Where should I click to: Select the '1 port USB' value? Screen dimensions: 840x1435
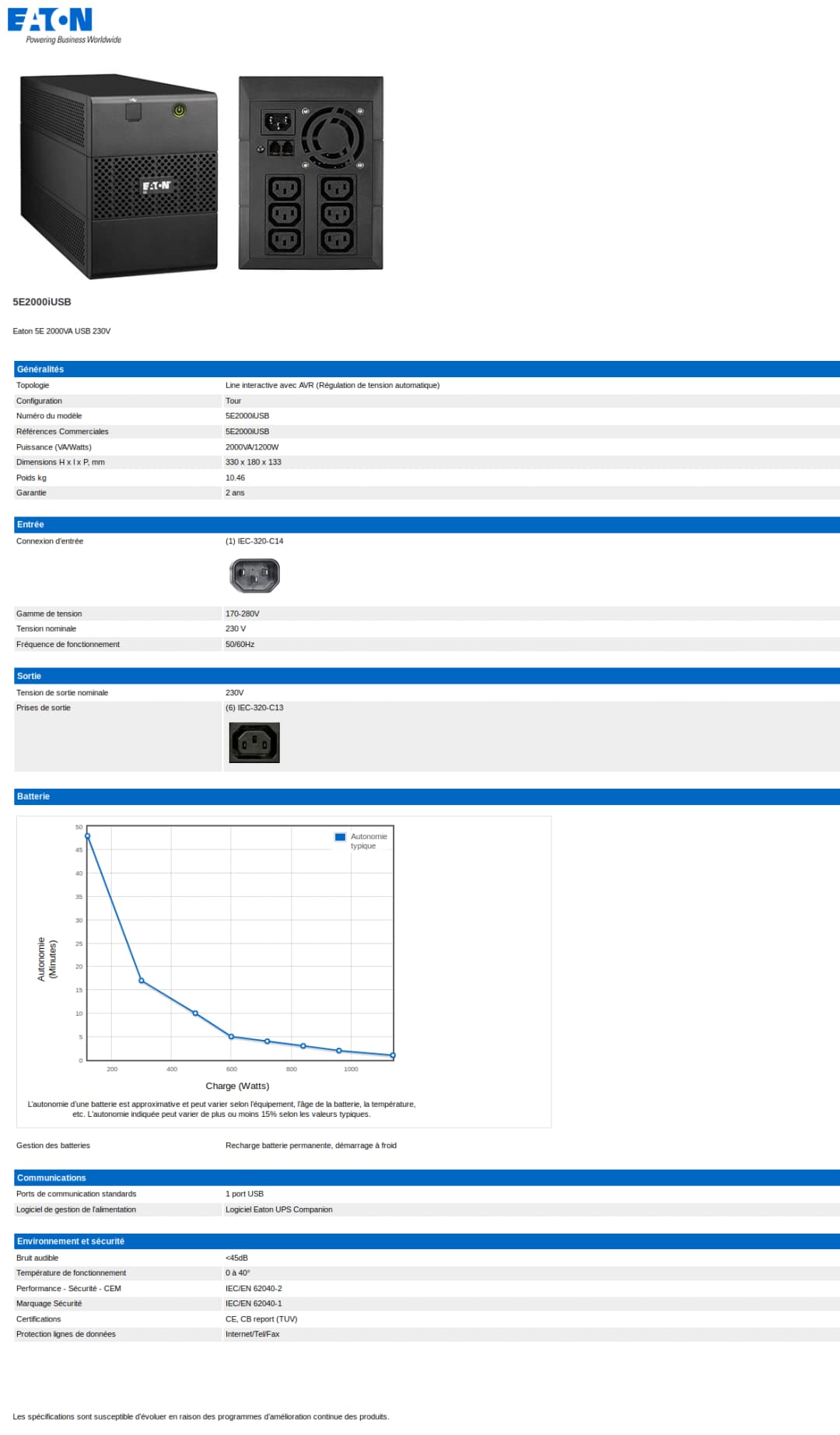coord(244,1194)
